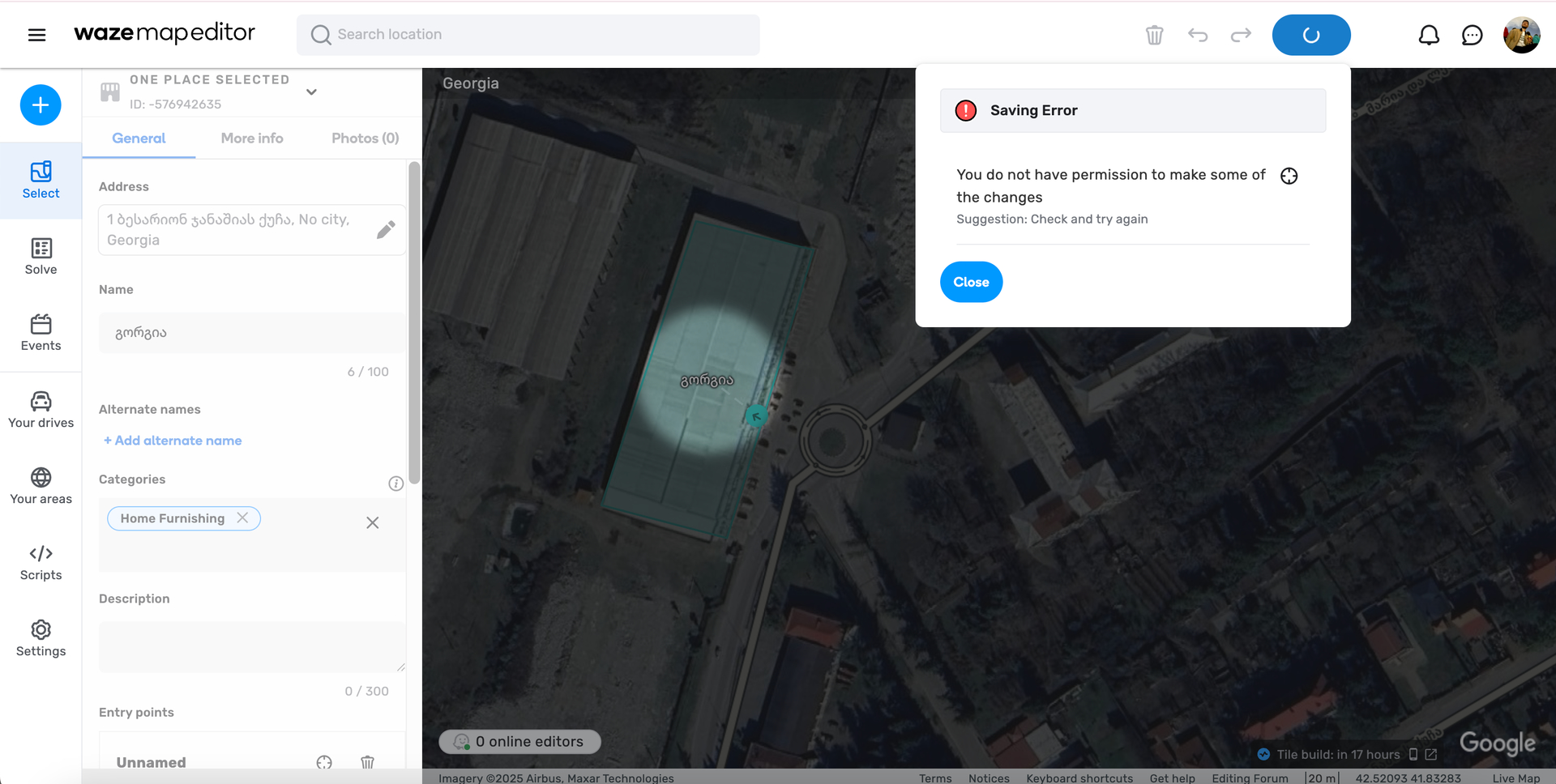Click the trash delete icon in toolbar
This screenshot has height=784, width=1556.
(1154, 35)
